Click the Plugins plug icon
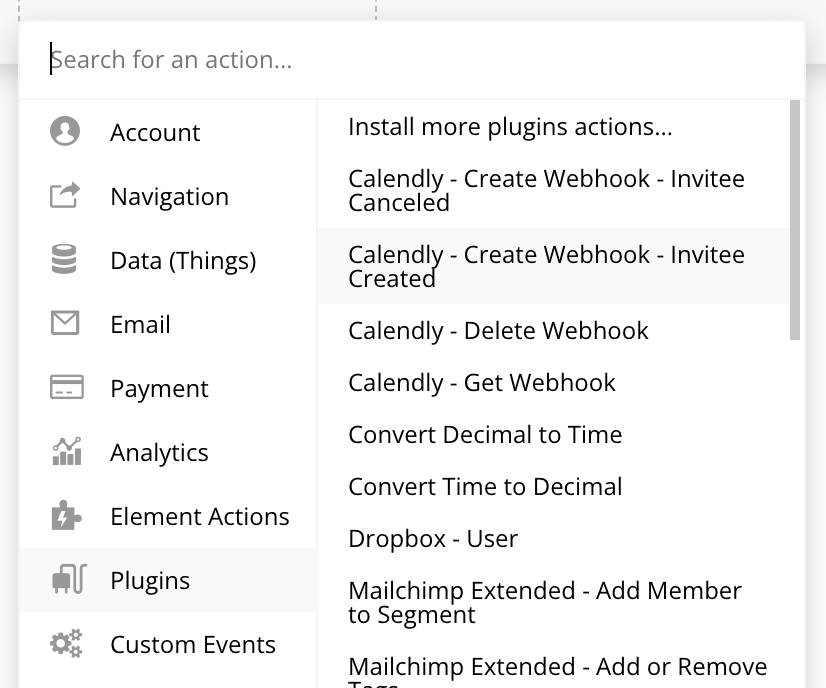The width and height of the screenshot is (826, 688). click(x=69, y=579)
